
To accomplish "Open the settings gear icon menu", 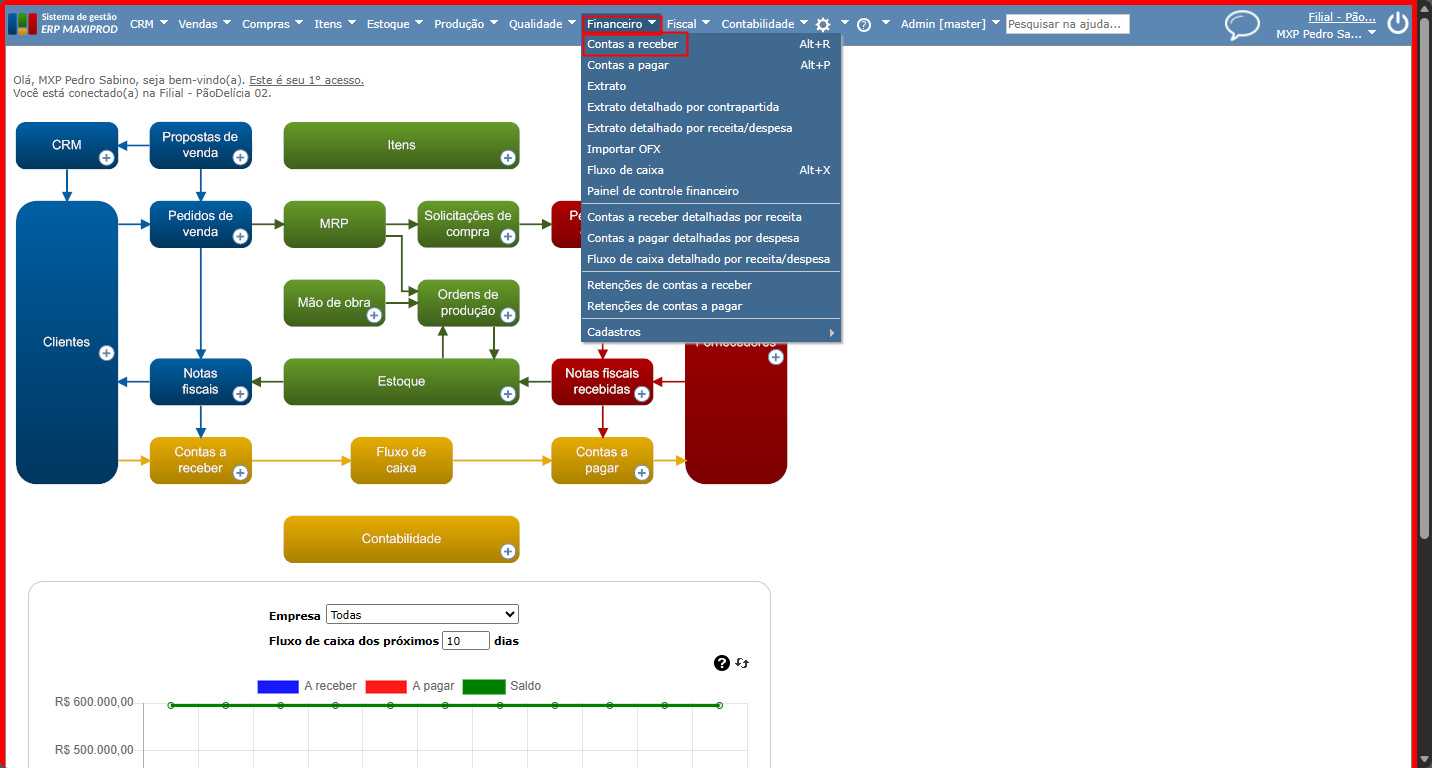I will [823, 25].
